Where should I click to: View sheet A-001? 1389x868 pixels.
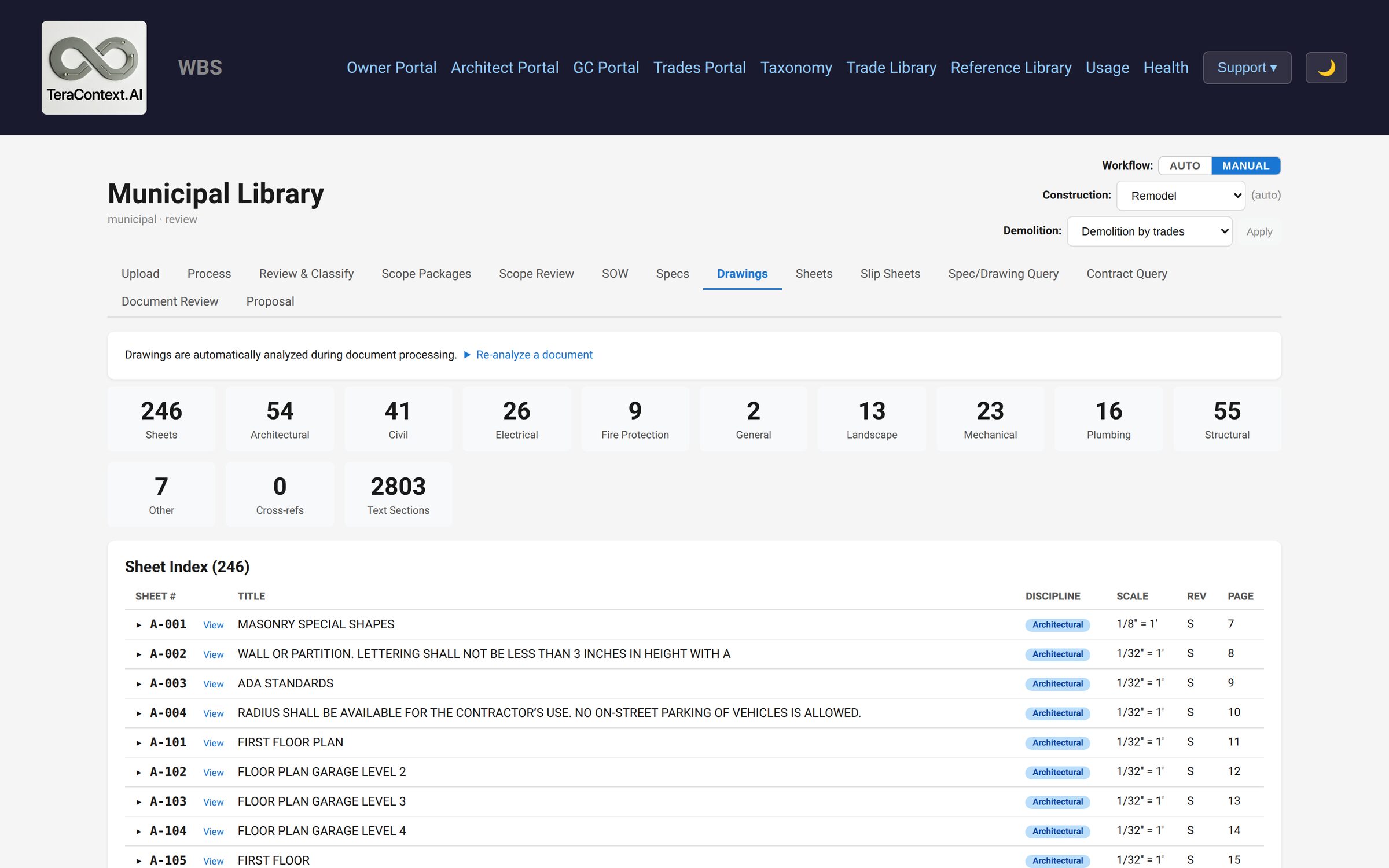click(x=213, y=625)
